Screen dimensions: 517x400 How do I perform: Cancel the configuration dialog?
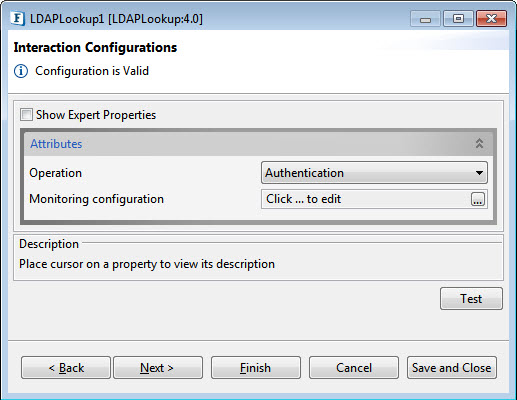pos(354,368)
